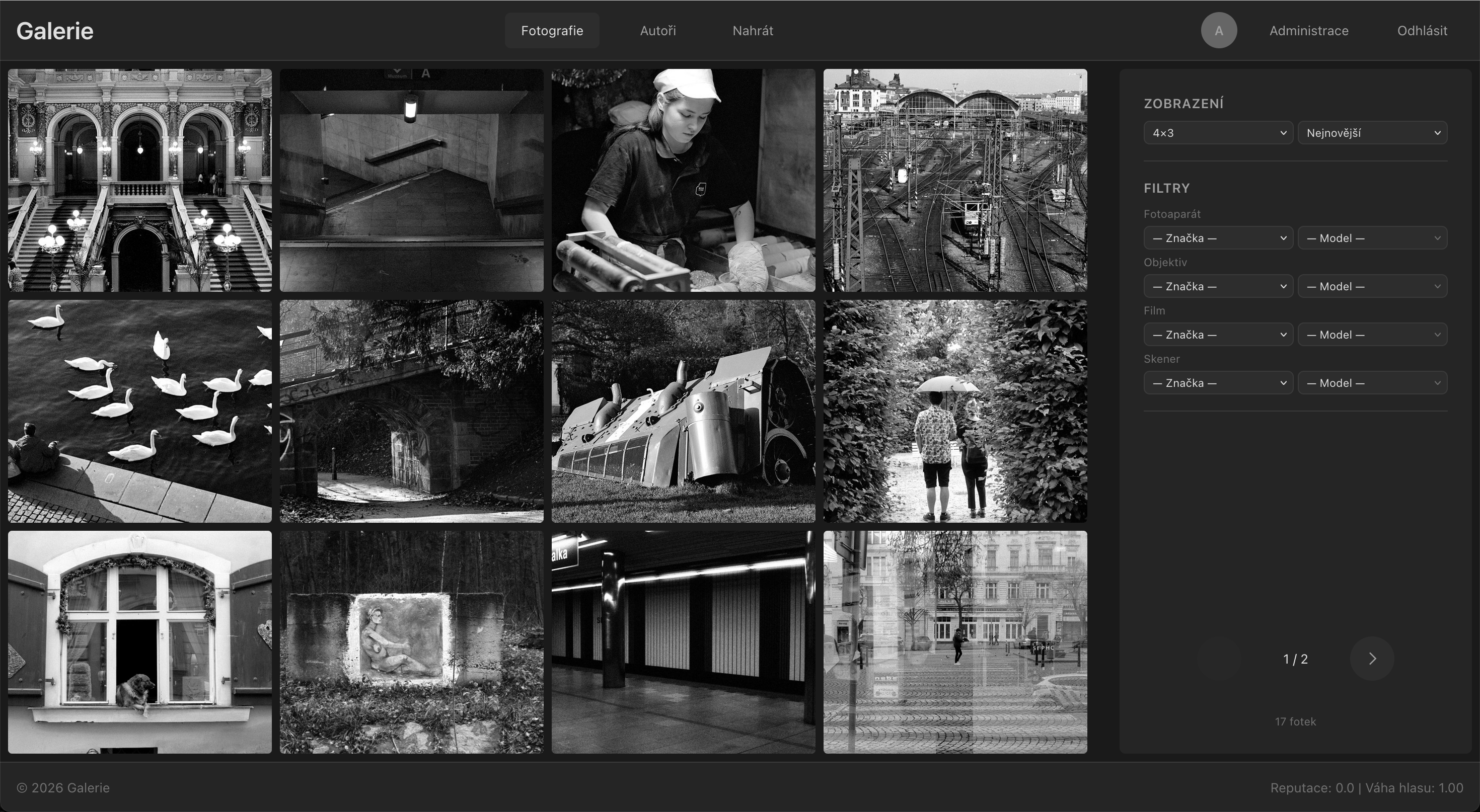Open the metro station platform photo
The width and height of the screenshot is (1480, 812).
[x=683, y=641]
